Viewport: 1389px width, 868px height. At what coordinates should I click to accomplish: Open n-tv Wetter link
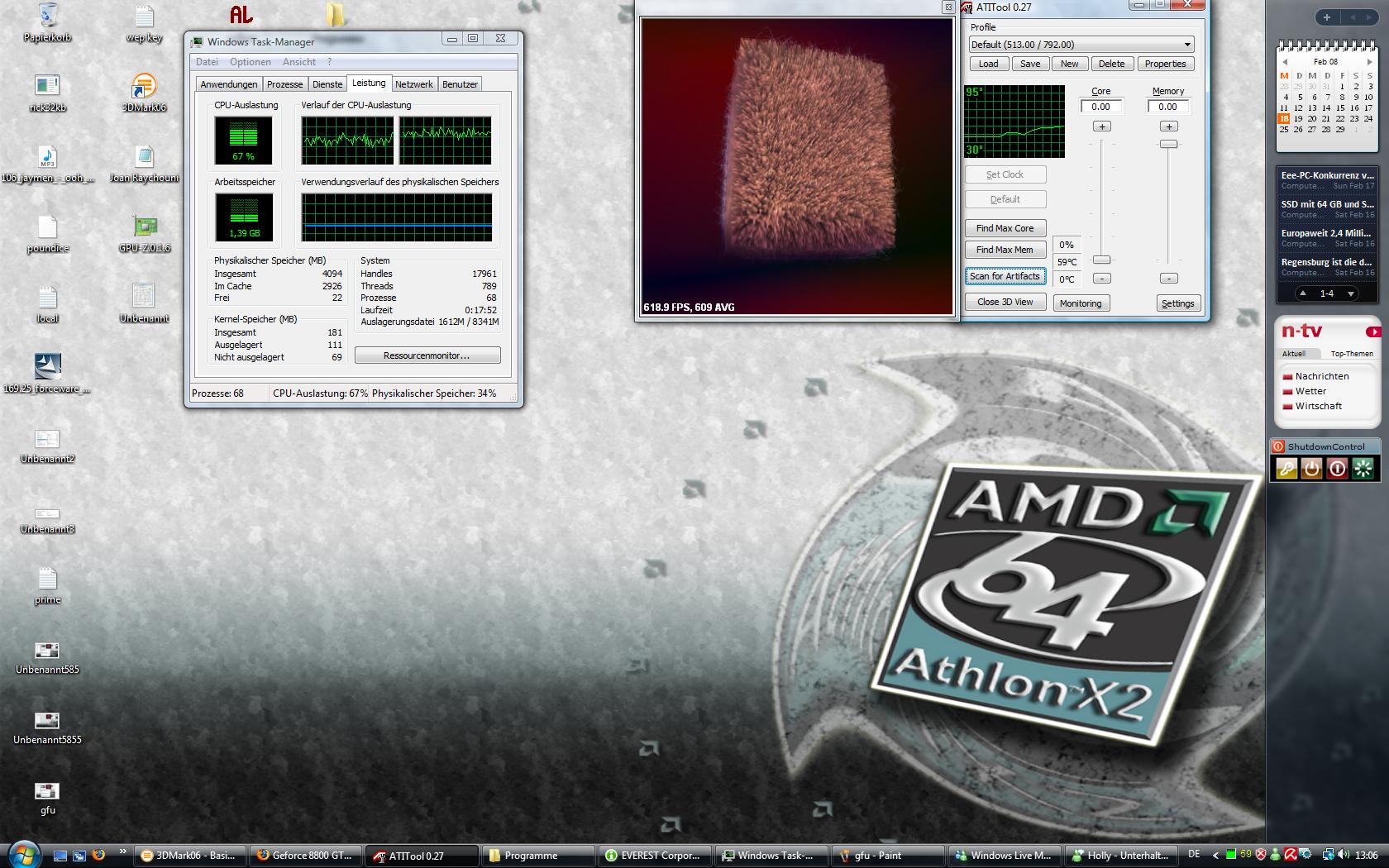[x=1310, y=391]
